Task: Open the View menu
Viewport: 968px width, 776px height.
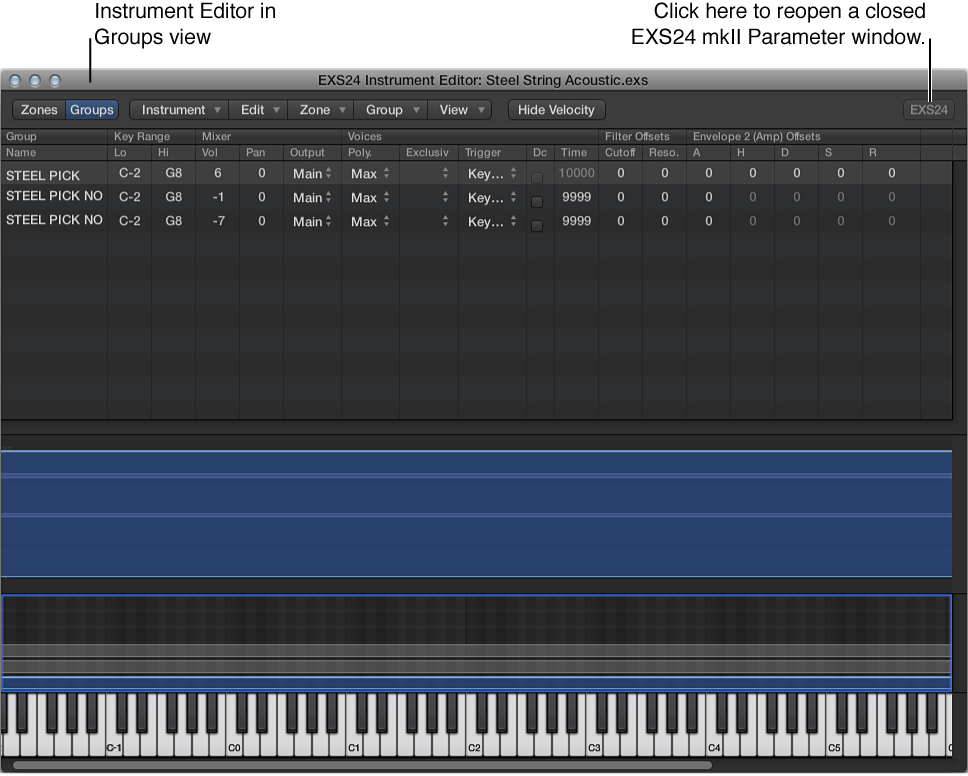Action: [x=459, y=110]
